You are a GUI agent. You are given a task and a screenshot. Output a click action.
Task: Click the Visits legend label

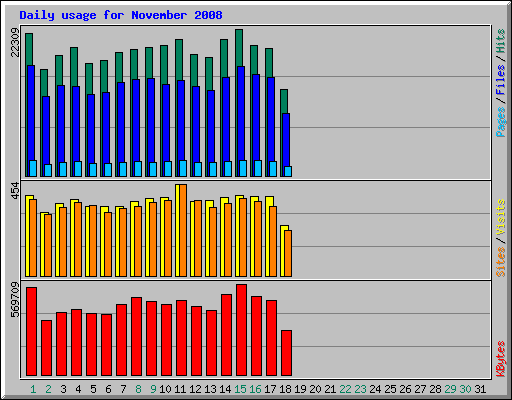point(500,218)
